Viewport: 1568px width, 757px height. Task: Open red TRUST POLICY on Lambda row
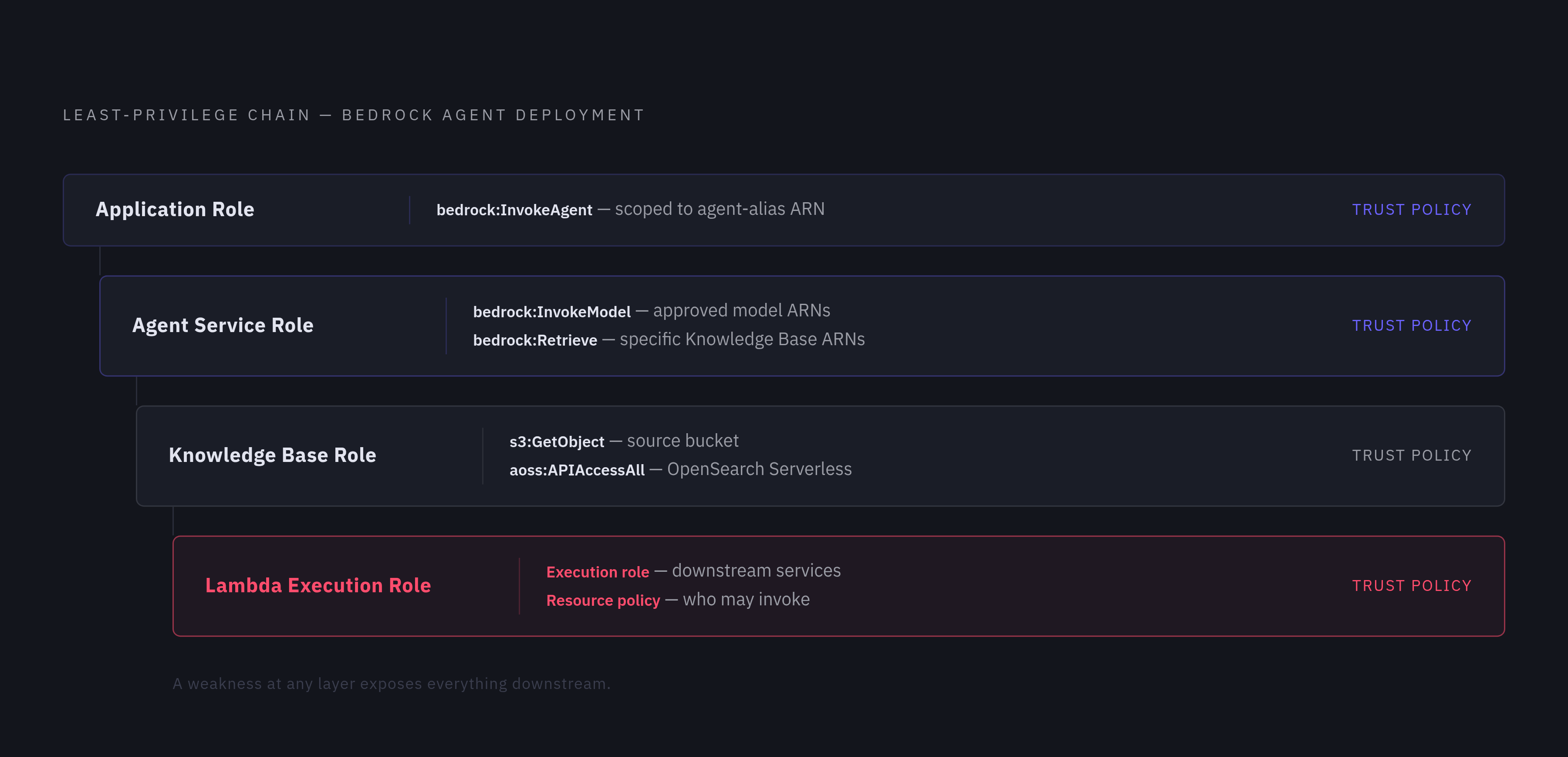click(1412, 586)
